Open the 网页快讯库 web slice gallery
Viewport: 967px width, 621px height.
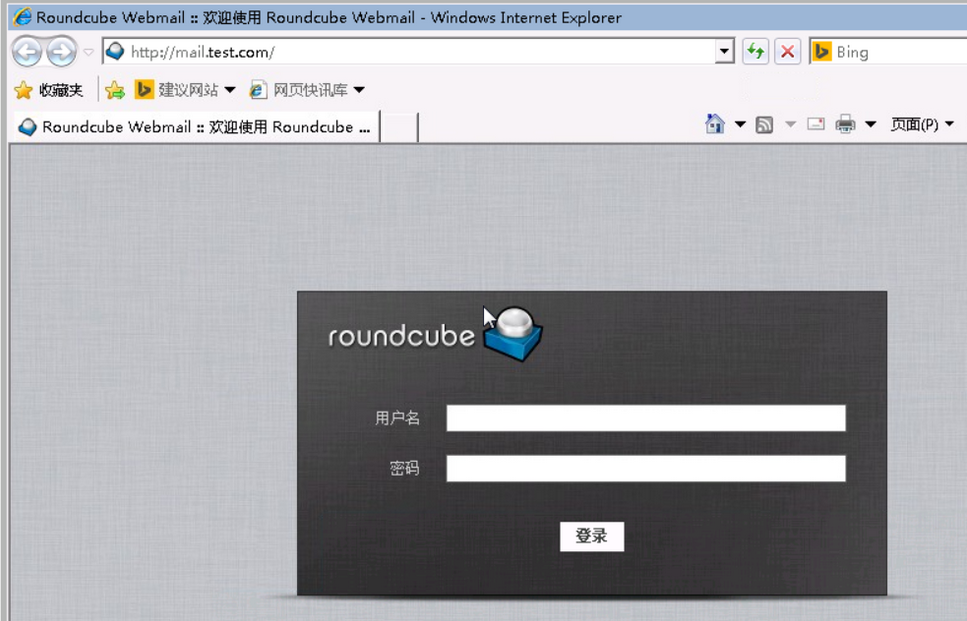click(307, 90)
